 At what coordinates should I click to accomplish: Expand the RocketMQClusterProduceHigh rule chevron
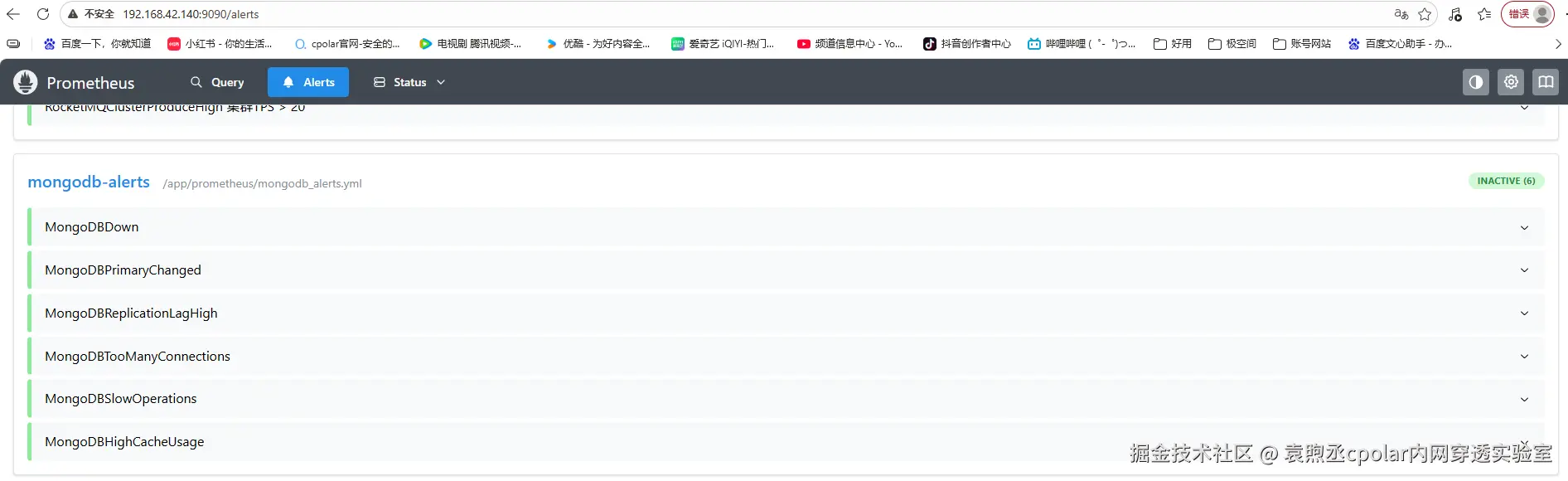(x=1524, y=109)
